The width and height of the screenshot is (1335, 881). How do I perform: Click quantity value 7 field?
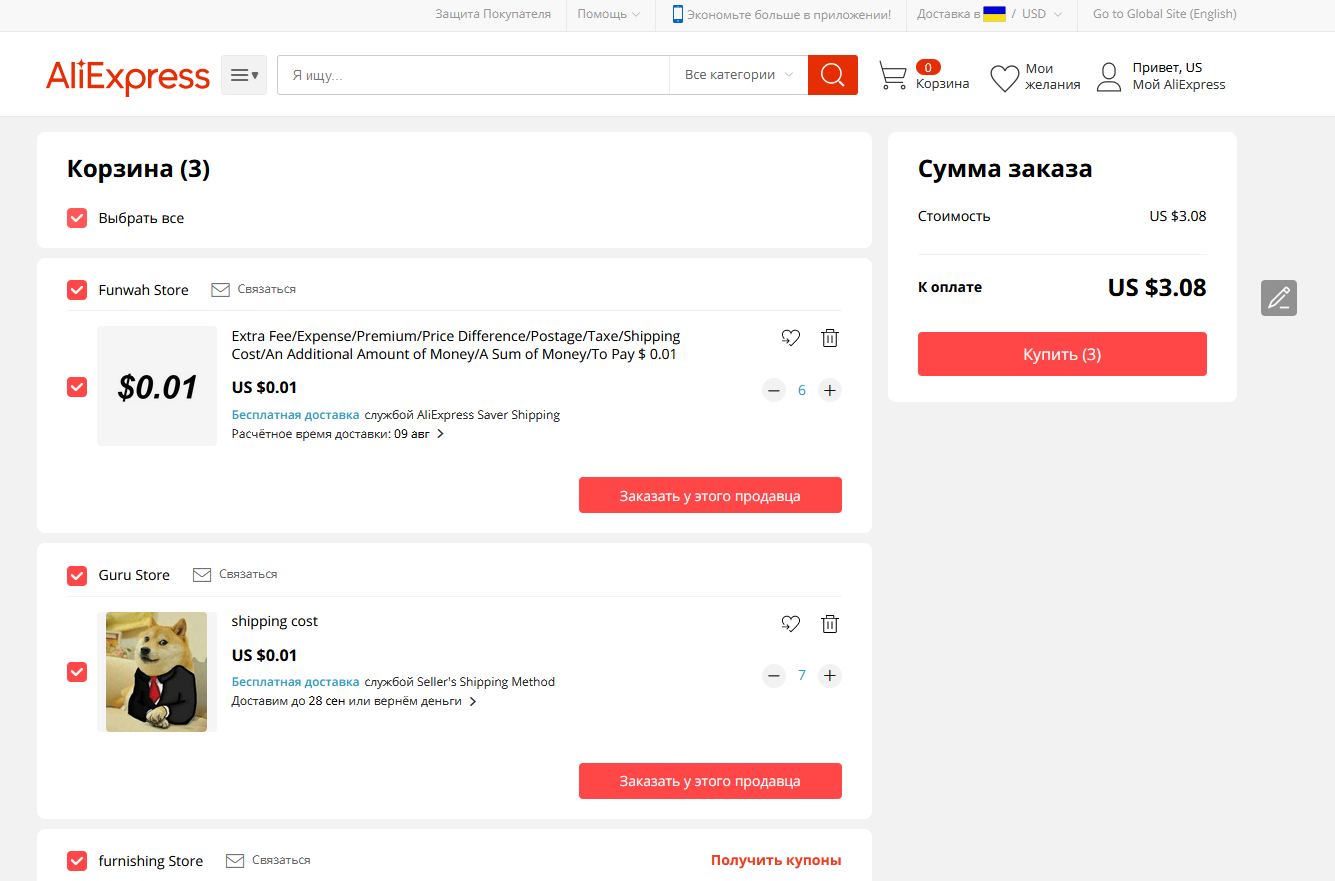click(x=802, y=676)
